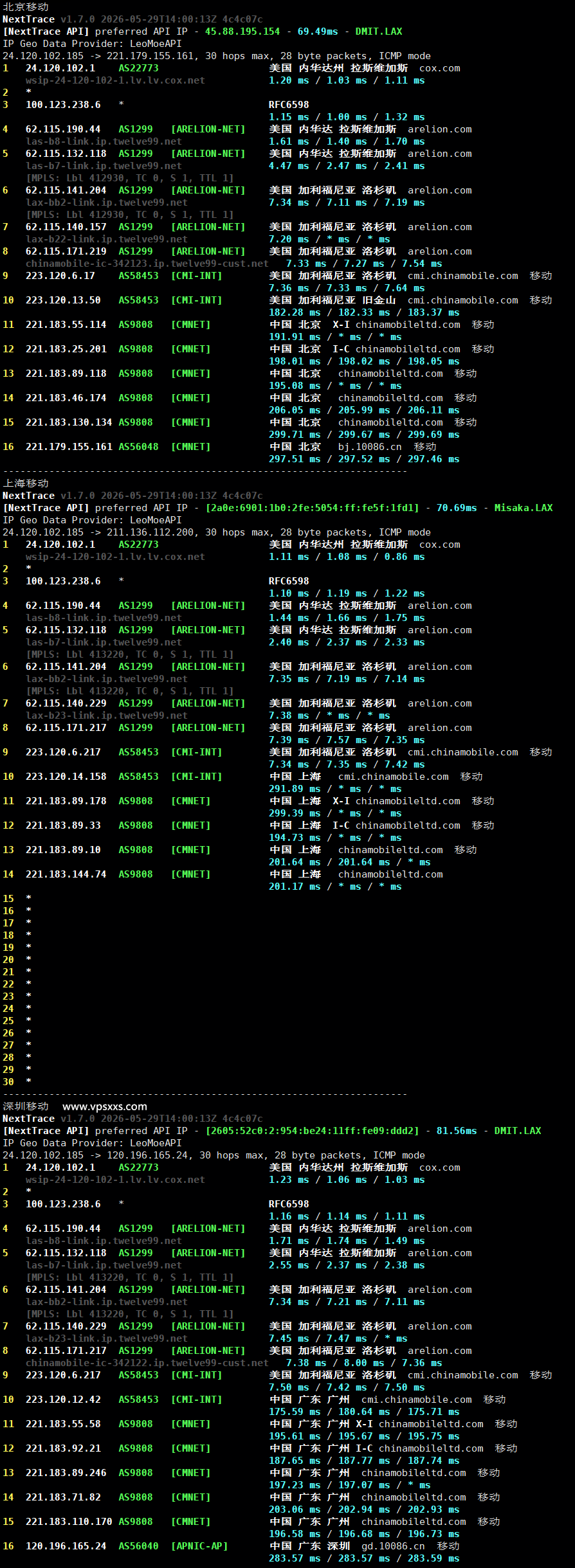Click the 上海移动 section header
The image size is (575, 1568).
(x=26, y=483)
